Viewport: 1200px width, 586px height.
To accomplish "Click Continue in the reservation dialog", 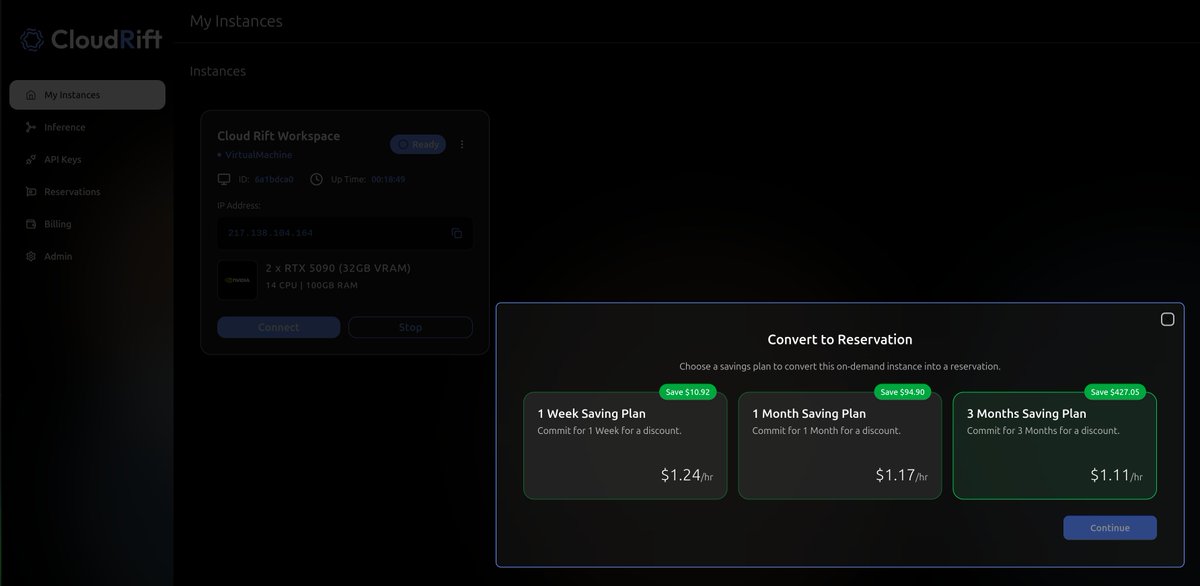I will pos(1110,528).
